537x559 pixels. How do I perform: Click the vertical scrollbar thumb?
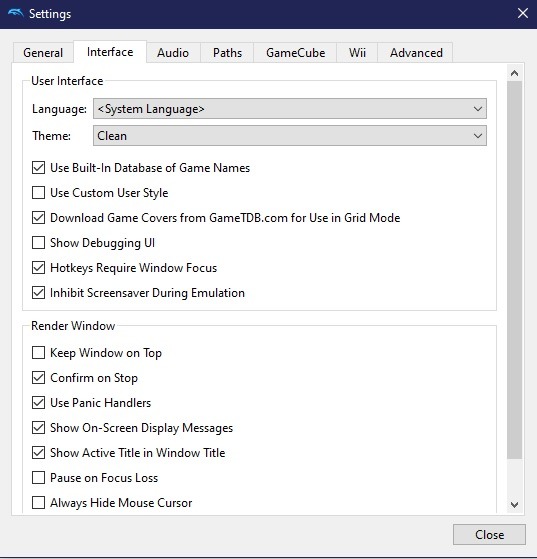[x=514, y=270]
